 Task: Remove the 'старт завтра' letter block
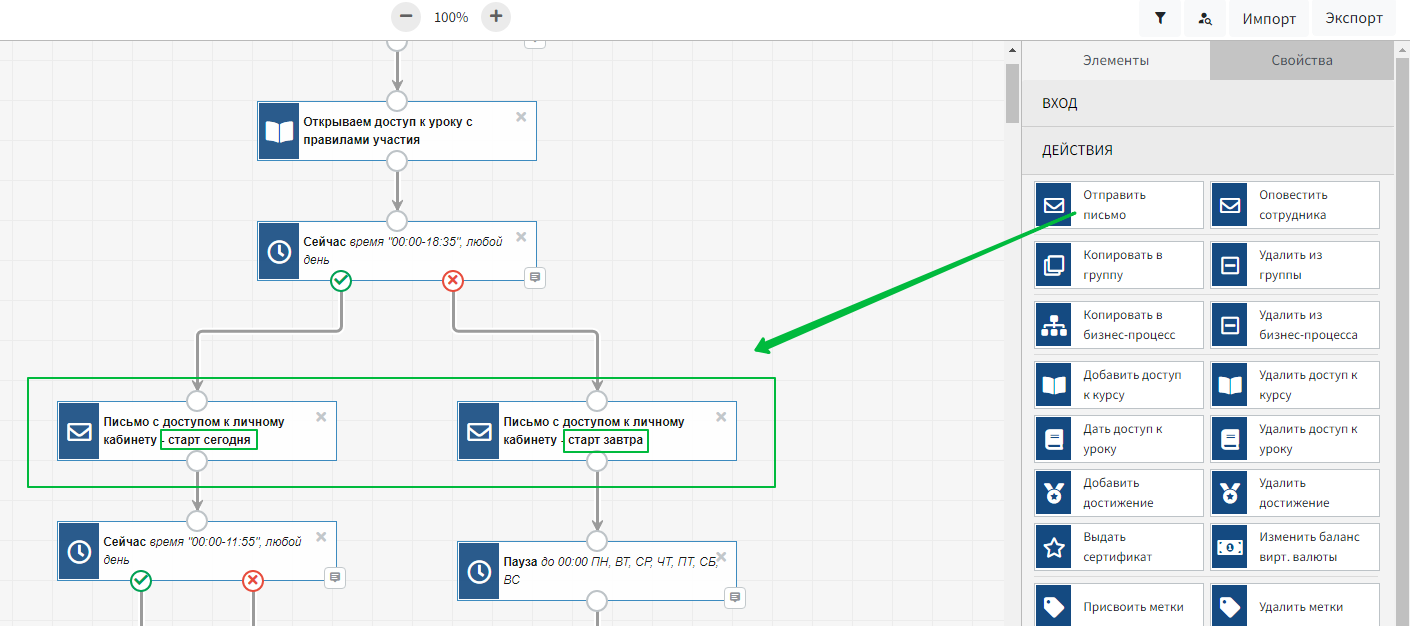(x=721, y=417)
